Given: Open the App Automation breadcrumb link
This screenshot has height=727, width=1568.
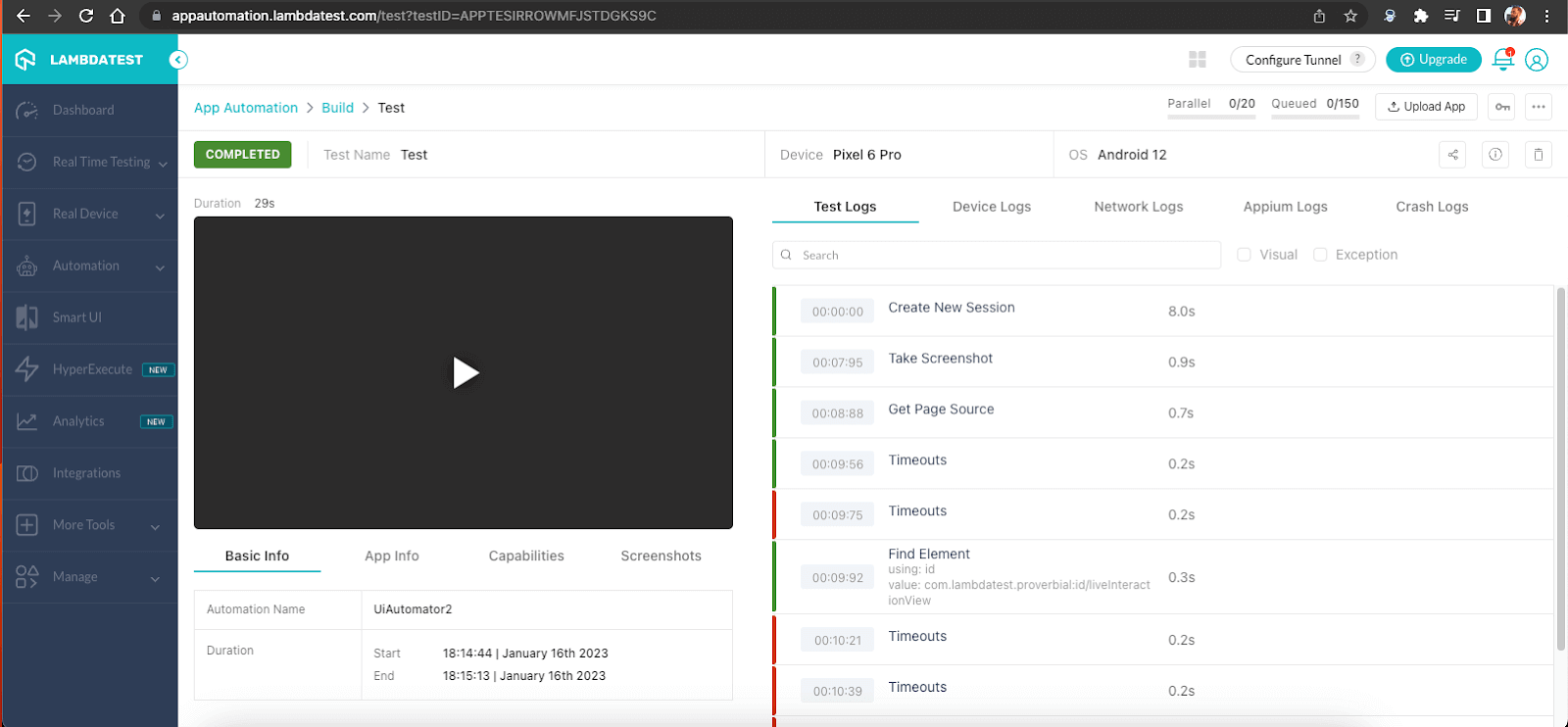Looking at the screenshot, I should point(246,108).
